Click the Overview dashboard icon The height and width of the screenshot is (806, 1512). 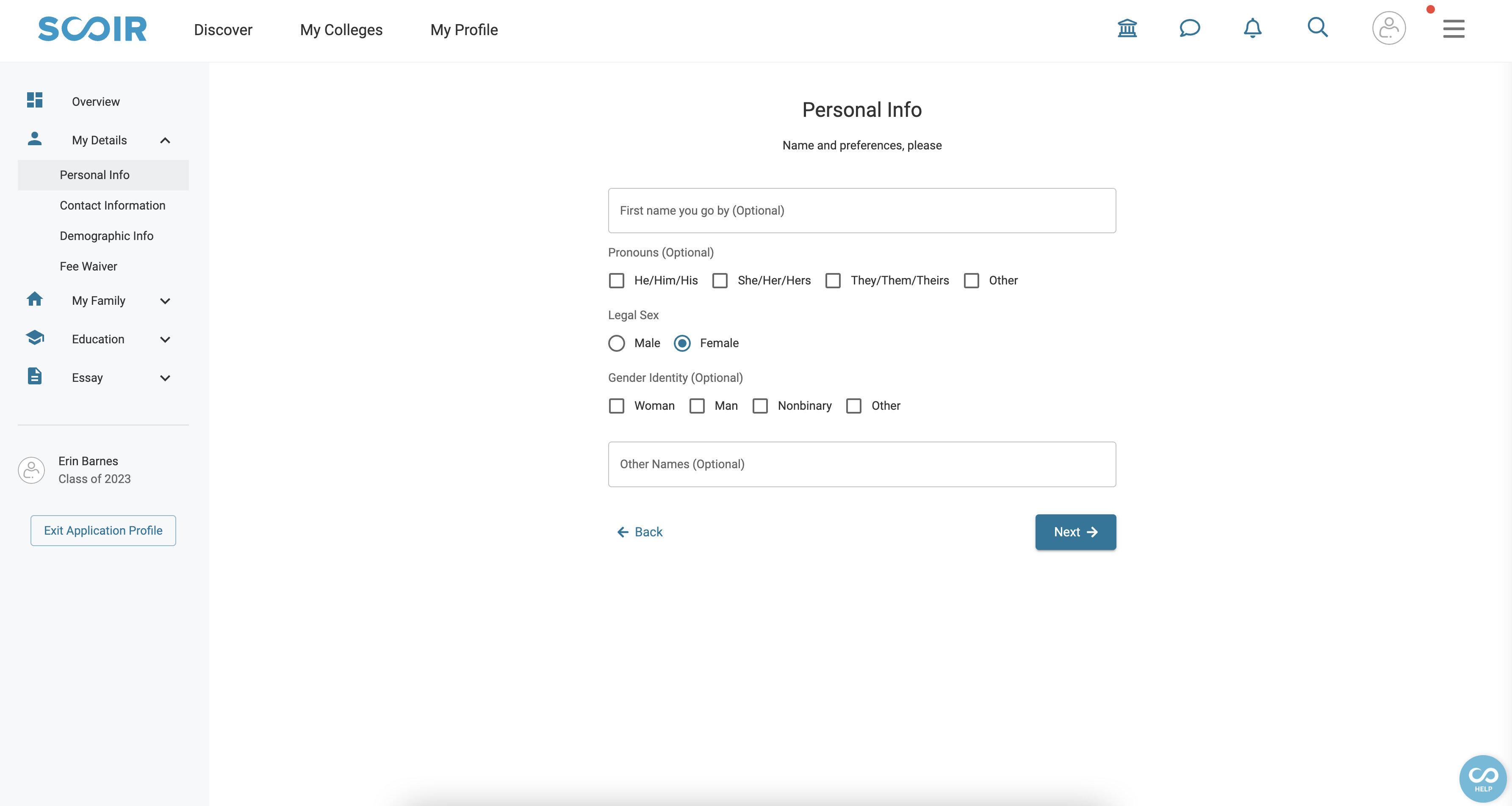(x=35, y=100)
